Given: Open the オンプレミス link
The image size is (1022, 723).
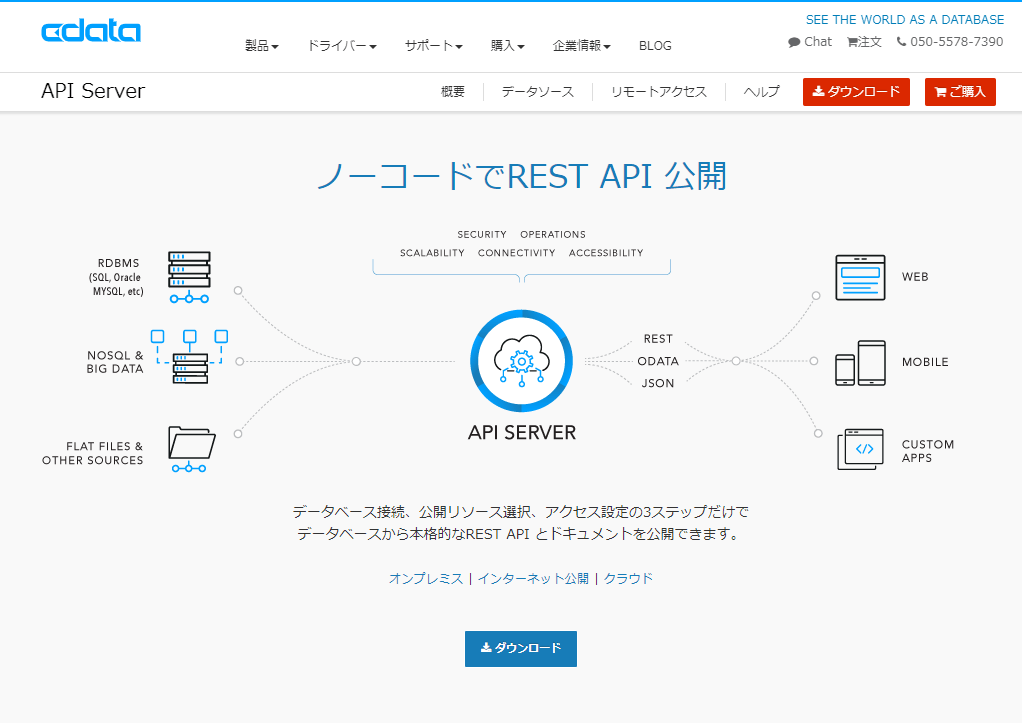Looking at the screenshot, I should 426,578.
